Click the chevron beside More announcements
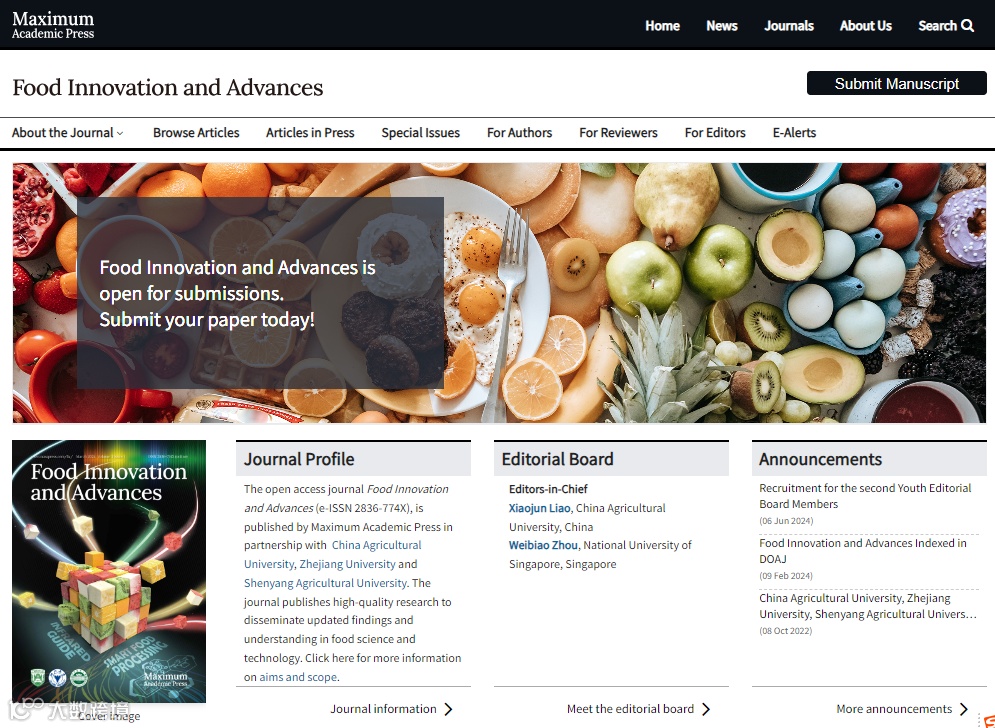Image resolution: width=995 pixels, height=728 pixels. [x=964, y=709]
